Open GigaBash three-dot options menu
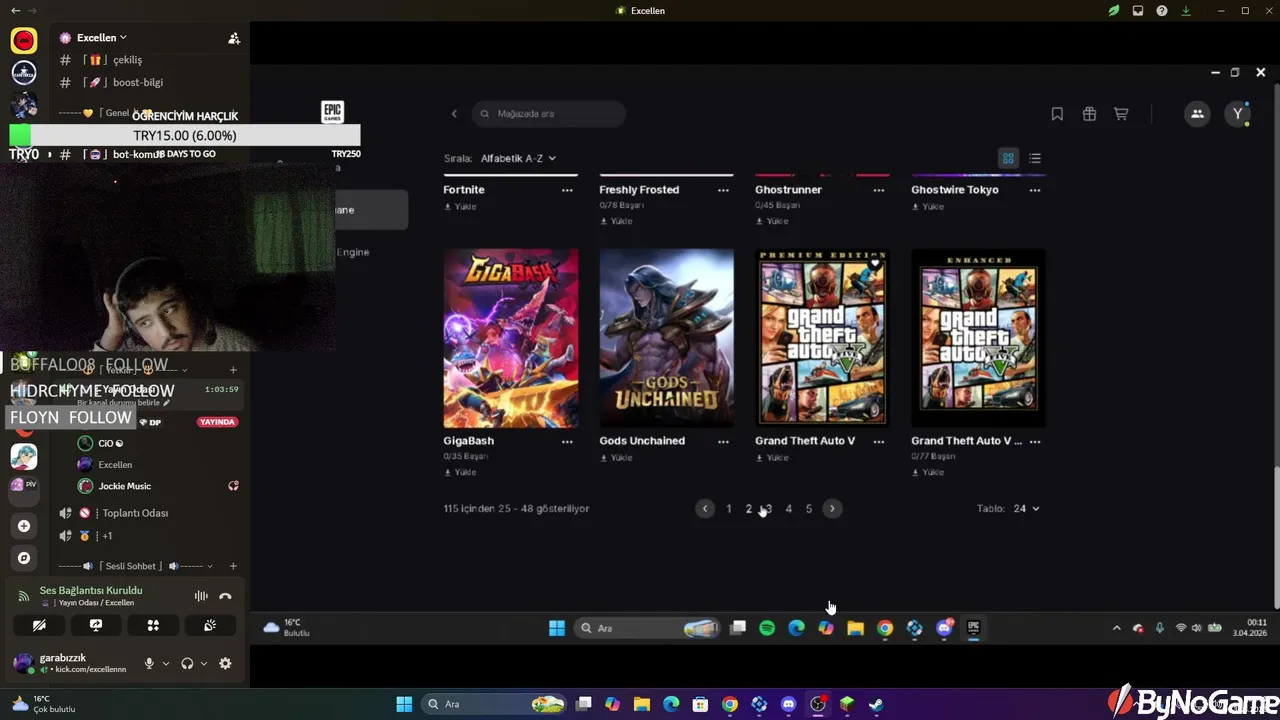The image size is (1280, 720). 567,441
